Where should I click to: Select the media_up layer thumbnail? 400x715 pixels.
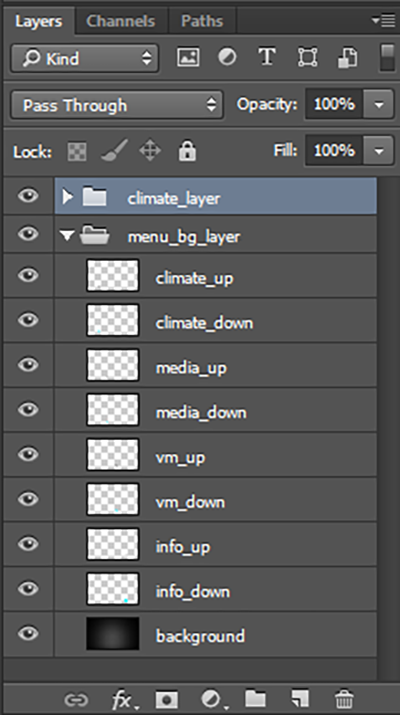click(x=113, y=365)
